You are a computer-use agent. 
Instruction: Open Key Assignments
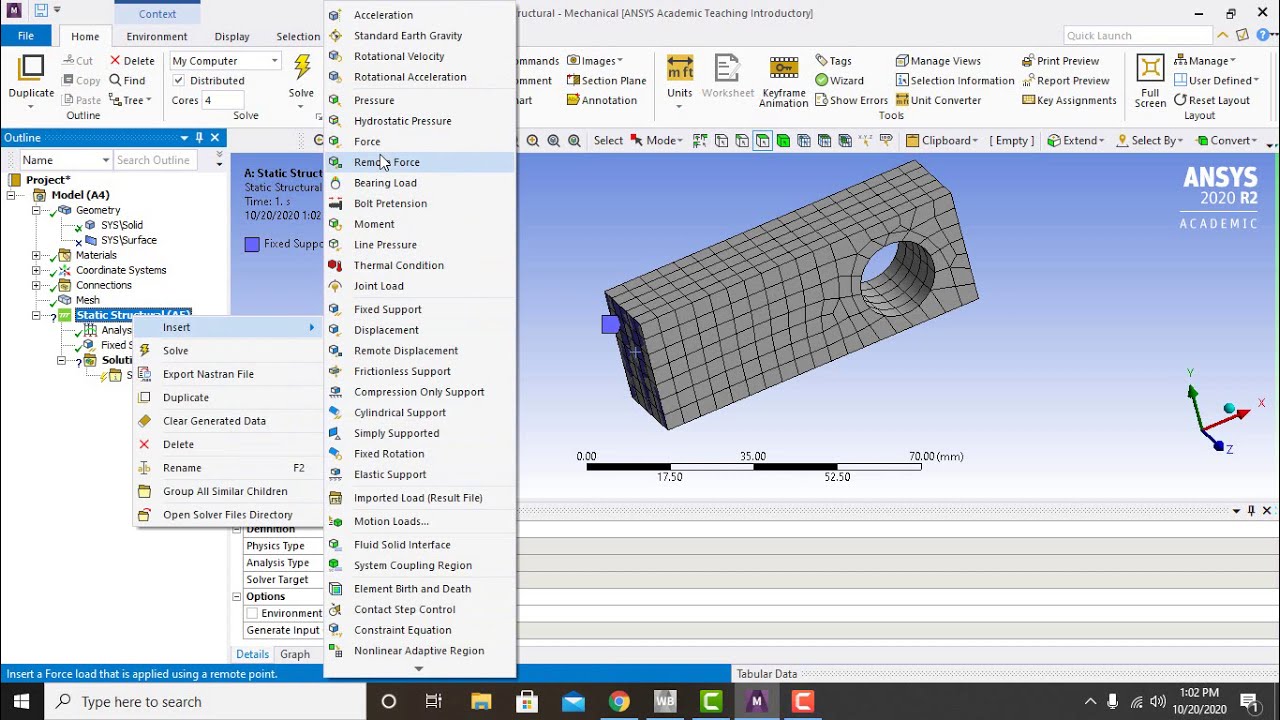(x=1069, y=100)
